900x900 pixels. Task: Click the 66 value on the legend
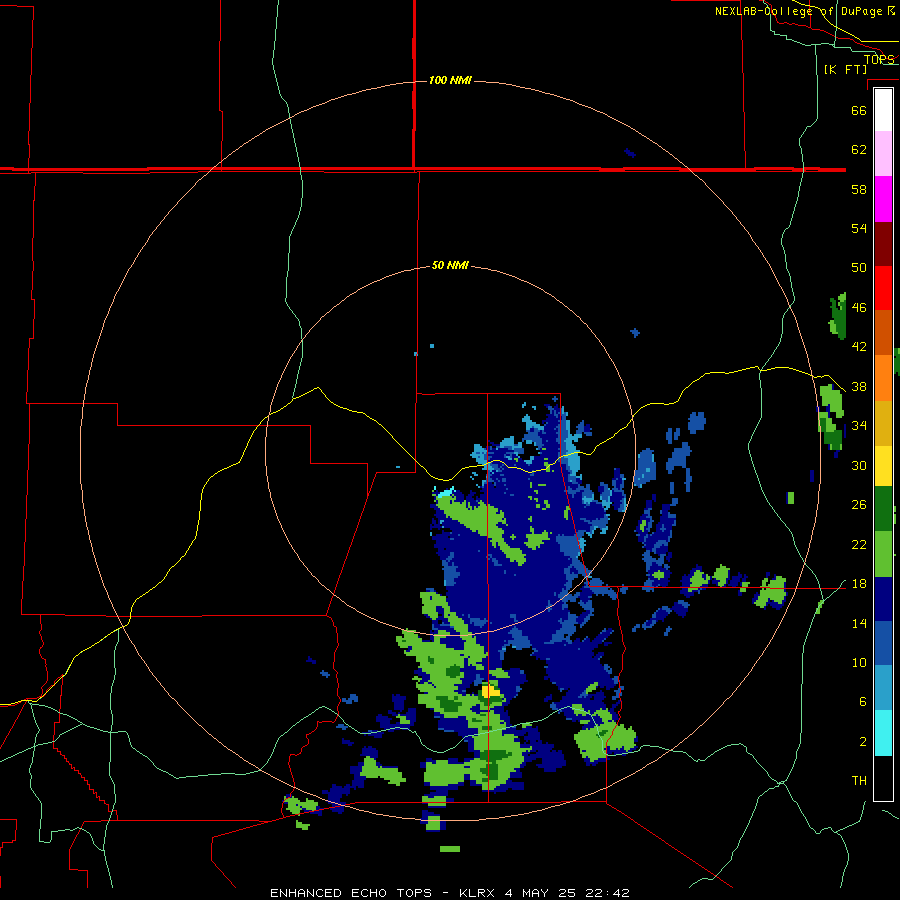[x=859, y=110]
